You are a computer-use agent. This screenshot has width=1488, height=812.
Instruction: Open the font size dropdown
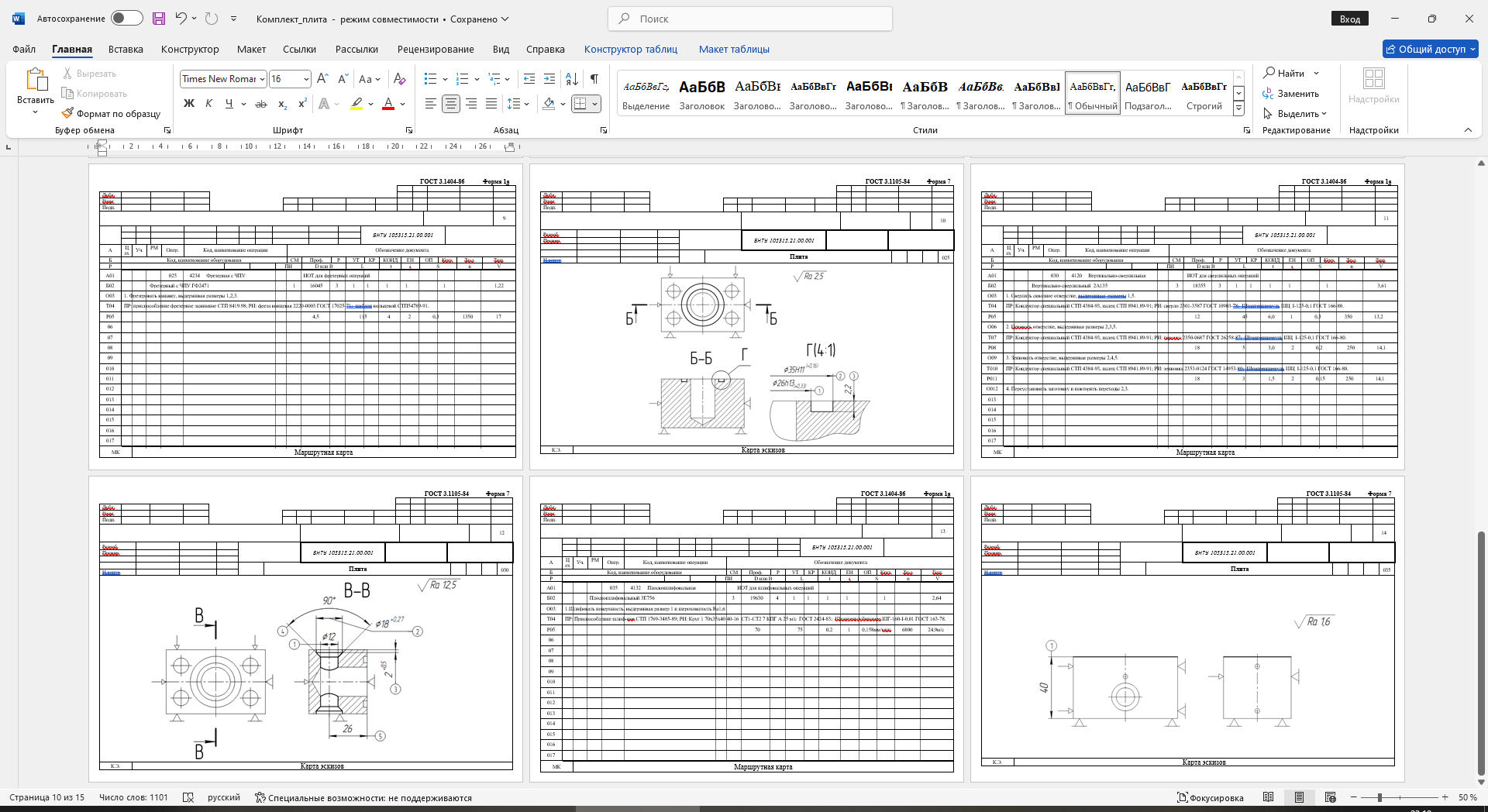coord(306,79)
